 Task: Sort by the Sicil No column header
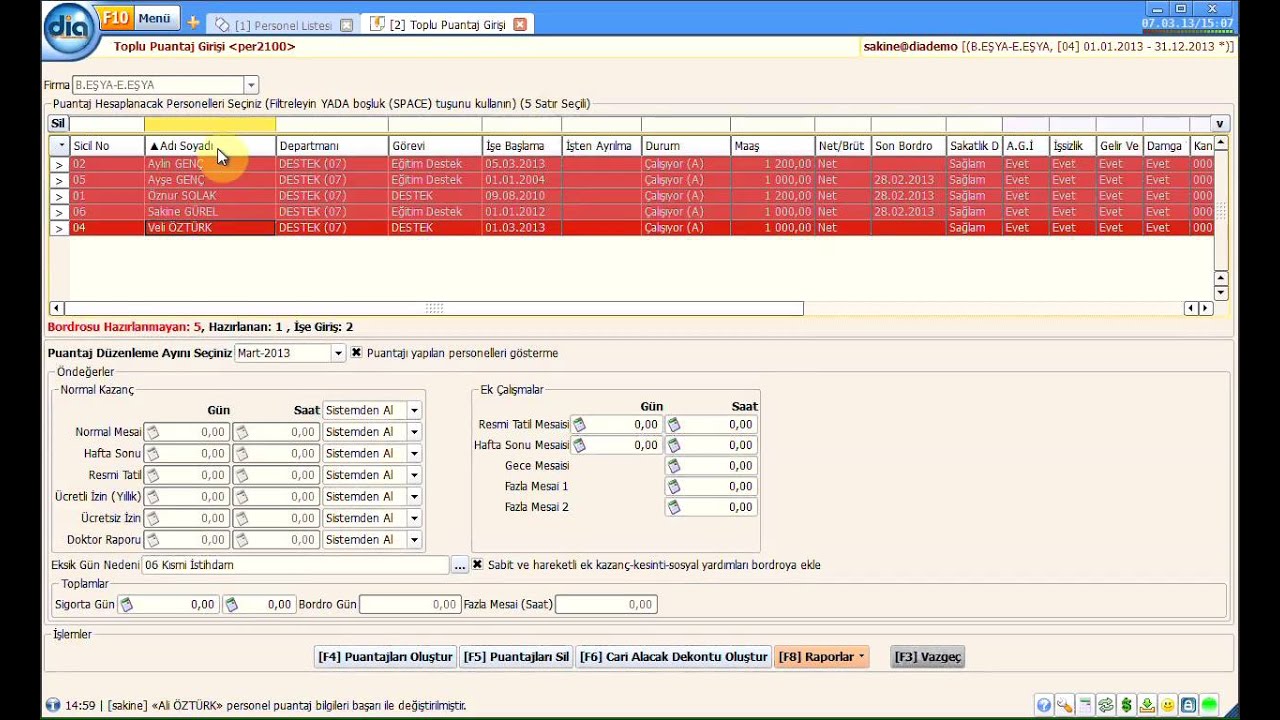point(107,146)
